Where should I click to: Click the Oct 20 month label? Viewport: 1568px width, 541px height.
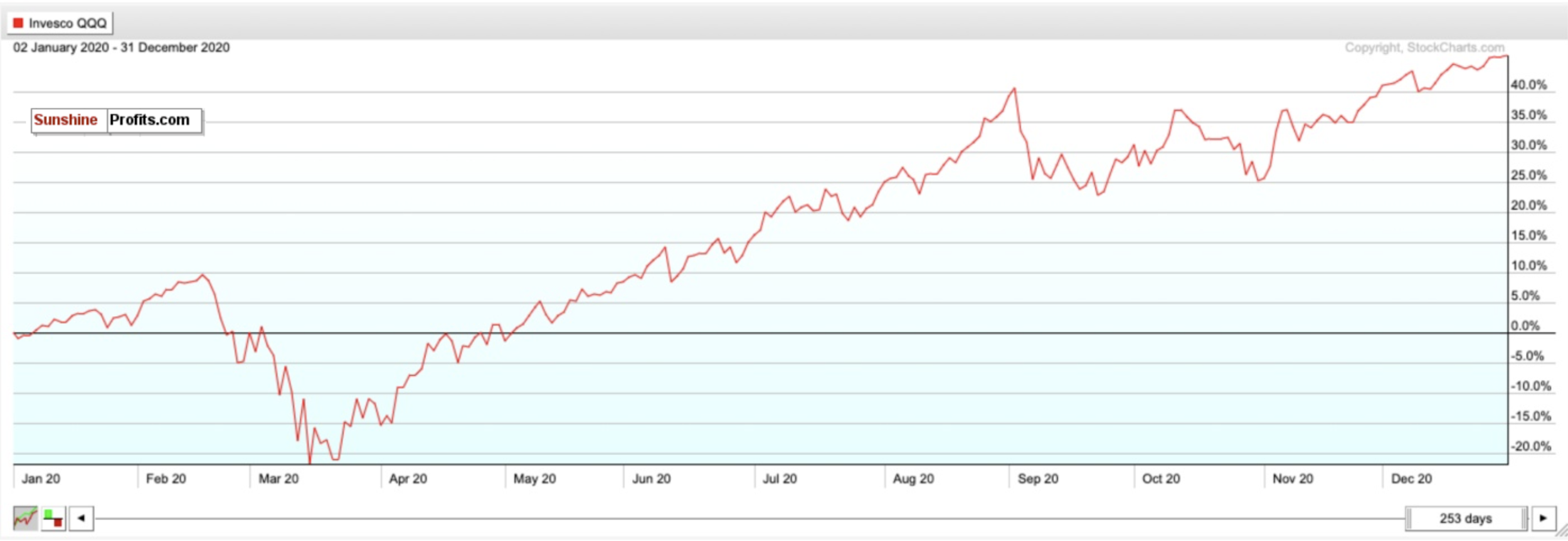click(1161, 479)
